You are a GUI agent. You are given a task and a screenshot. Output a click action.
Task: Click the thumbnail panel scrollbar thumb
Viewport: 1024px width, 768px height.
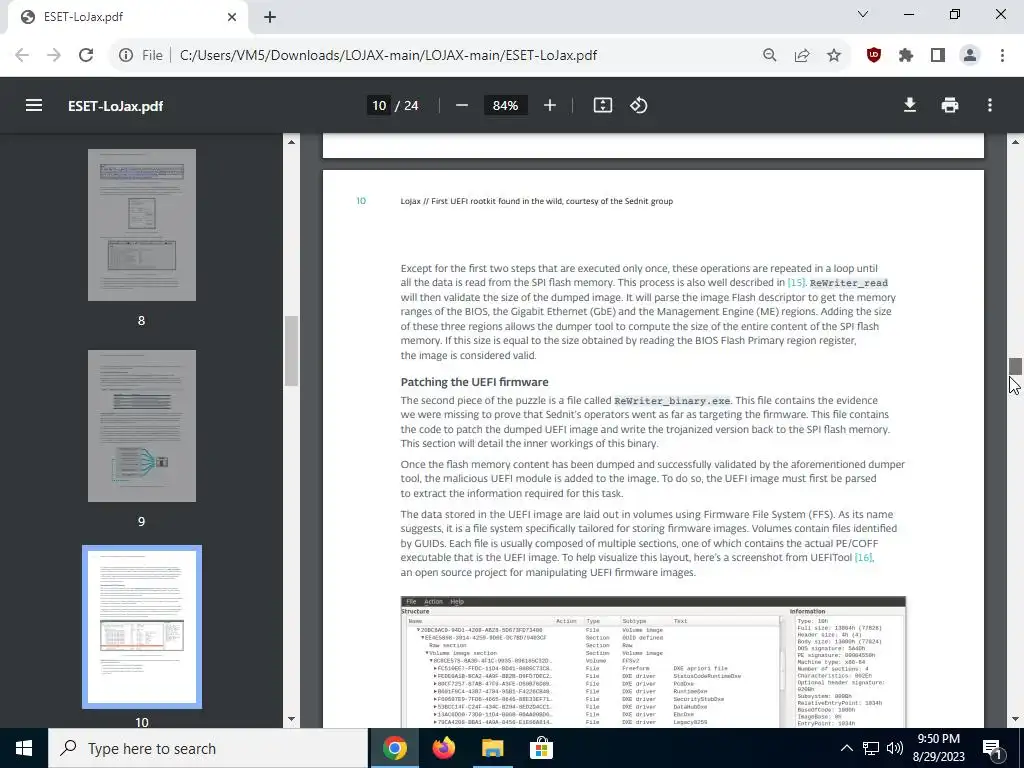(x=291, y=351)
